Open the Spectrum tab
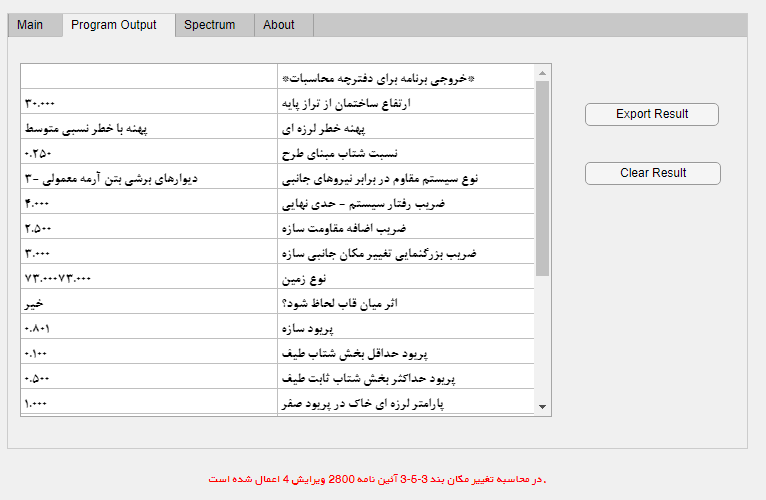The image size is (766, 500). click(209, 25)
